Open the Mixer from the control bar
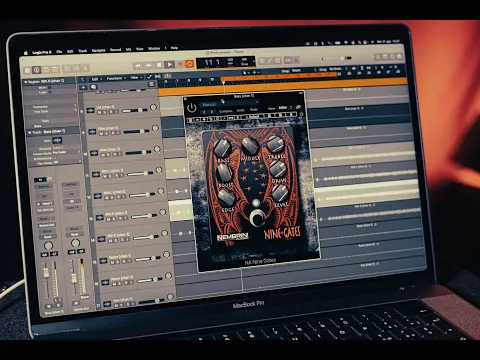Viewport: 480px width, 360px height. [76, 68]
